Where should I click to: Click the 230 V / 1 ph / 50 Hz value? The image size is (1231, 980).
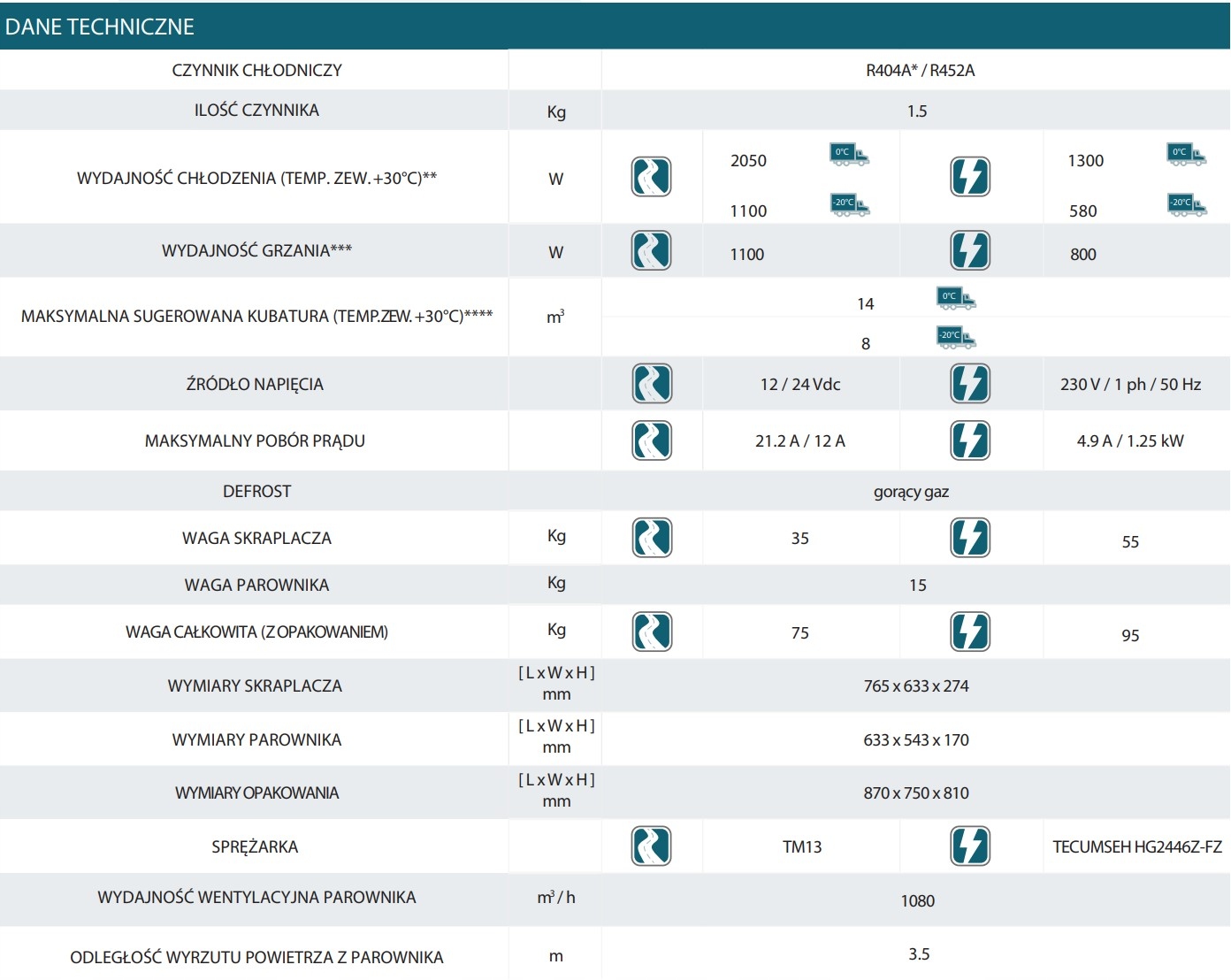tap(1130, 385)
